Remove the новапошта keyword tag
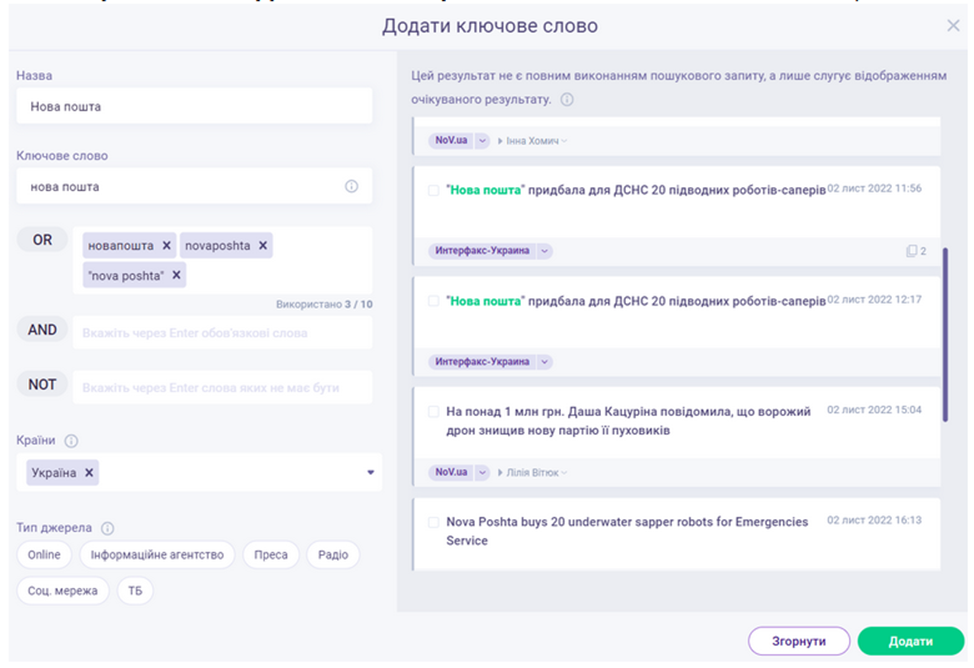Image resolution: width=974 pixels, height=668 pixels. point(167,245)
